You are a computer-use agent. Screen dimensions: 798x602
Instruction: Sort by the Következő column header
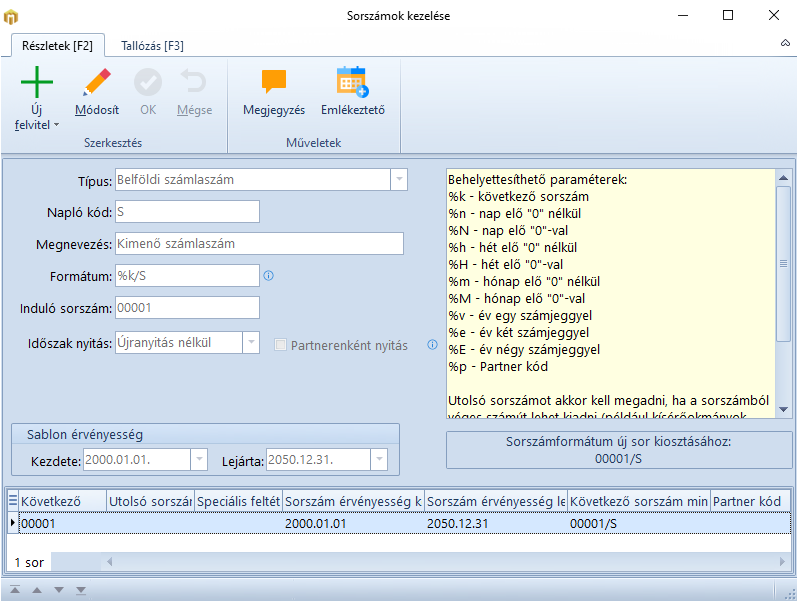pos(62,501)
